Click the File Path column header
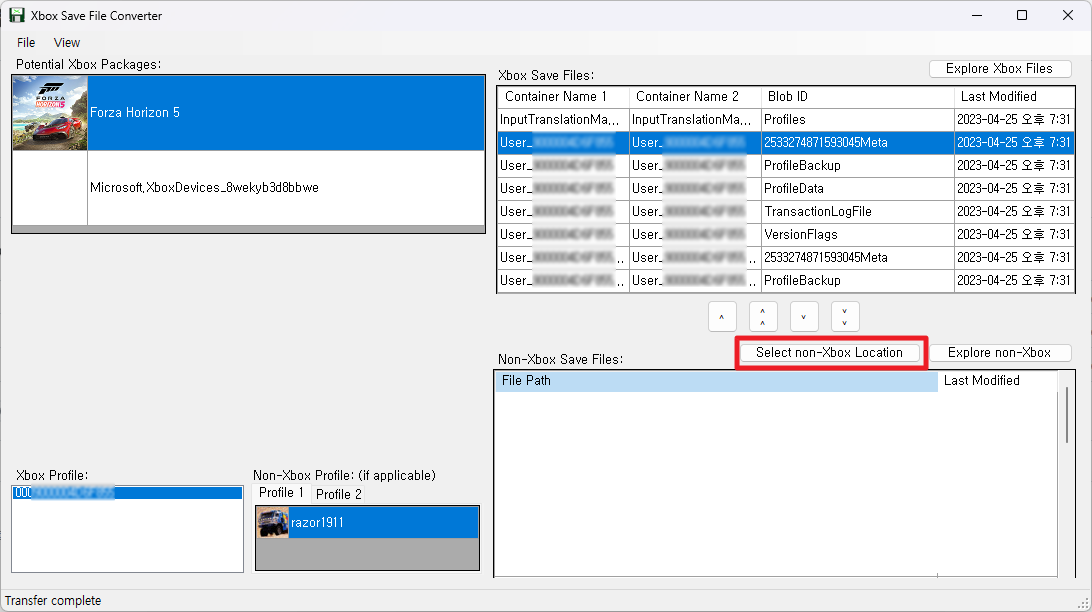This screenshot has height=612, width=1092. tap(716, 381)
